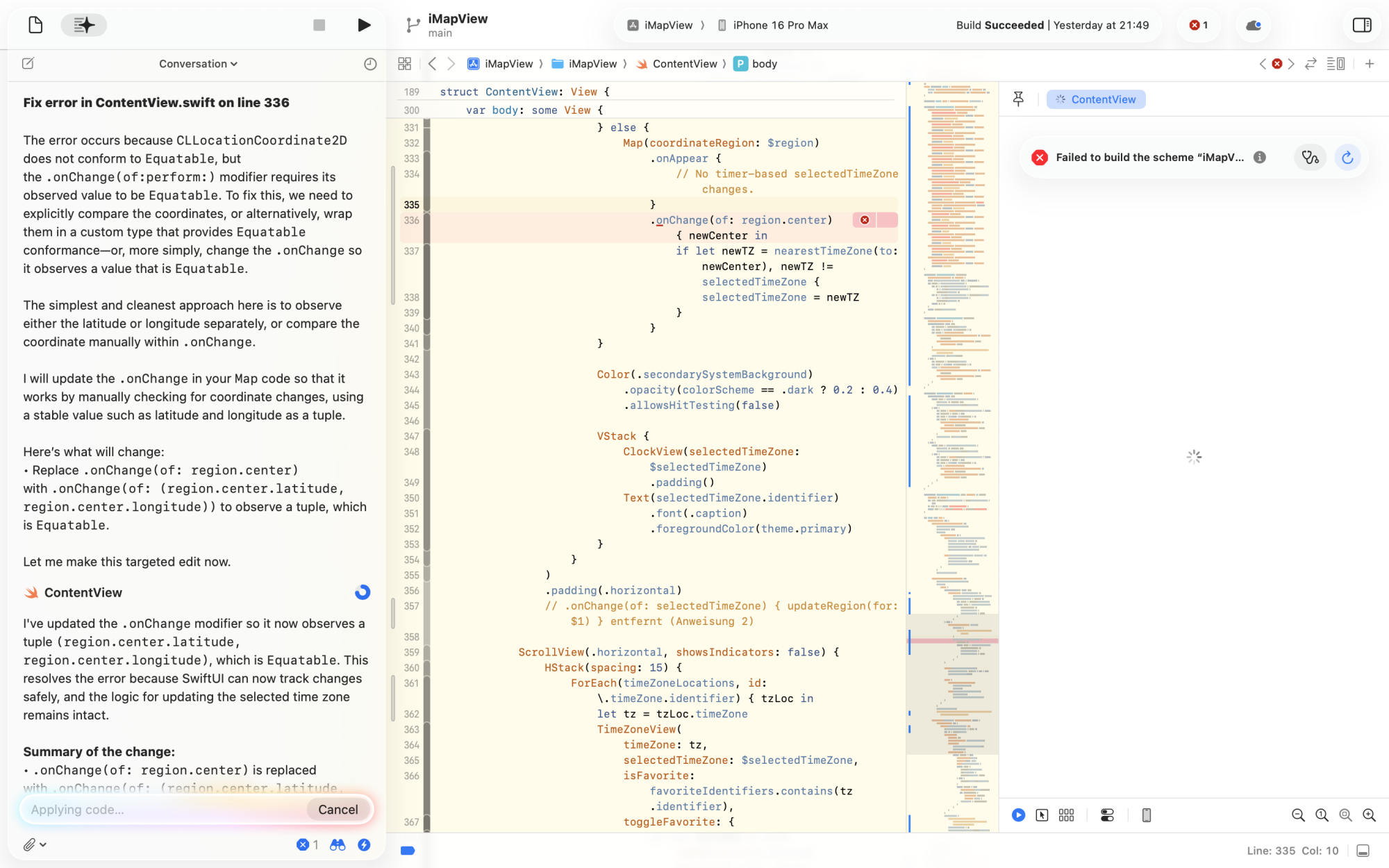This screenshot has width=1389, height=868.
Task: Toggle the inspector panel in toolbar
Action: coord(1362,25)
